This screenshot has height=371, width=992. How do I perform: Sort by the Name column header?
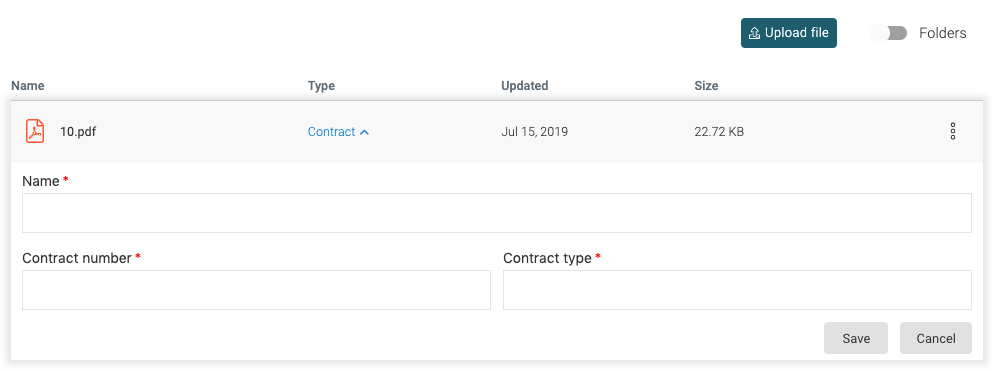click(x=28, y=85)
